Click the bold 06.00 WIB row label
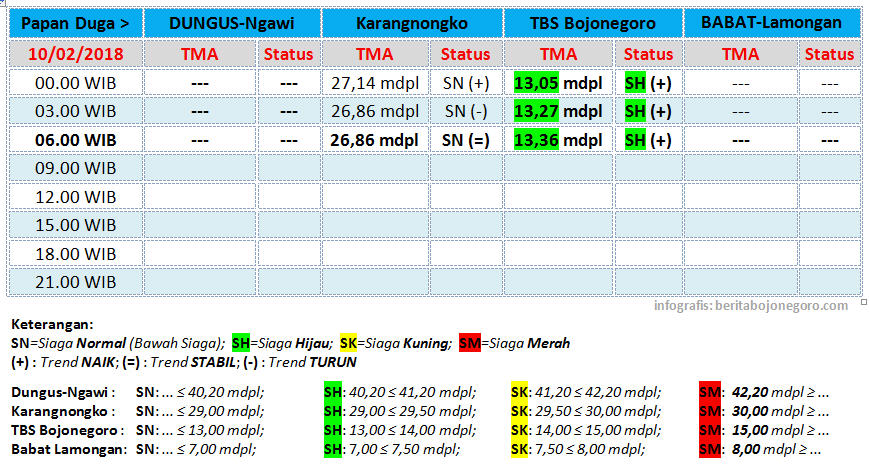Screen dimensions: 870x467 click(x=75, y=141)
